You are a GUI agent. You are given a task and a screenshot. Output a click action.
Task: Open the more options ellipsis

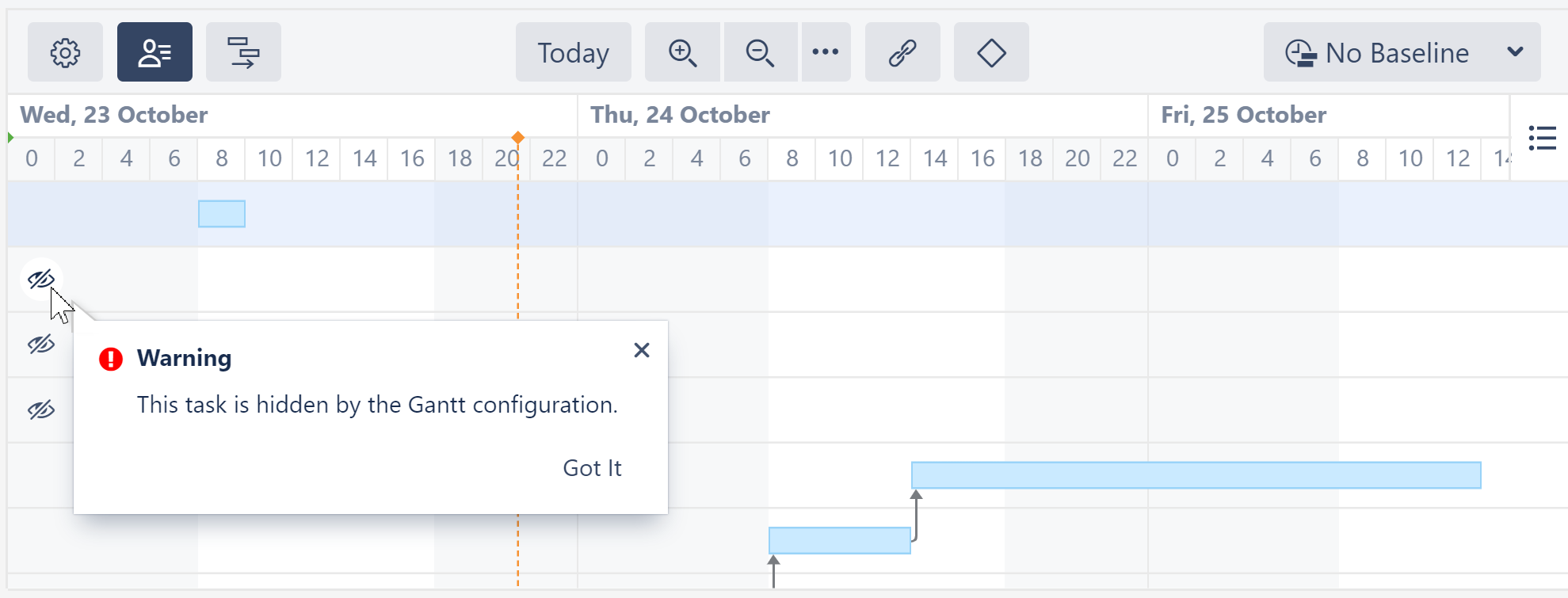pyautogui.click(x=826, y=52)
